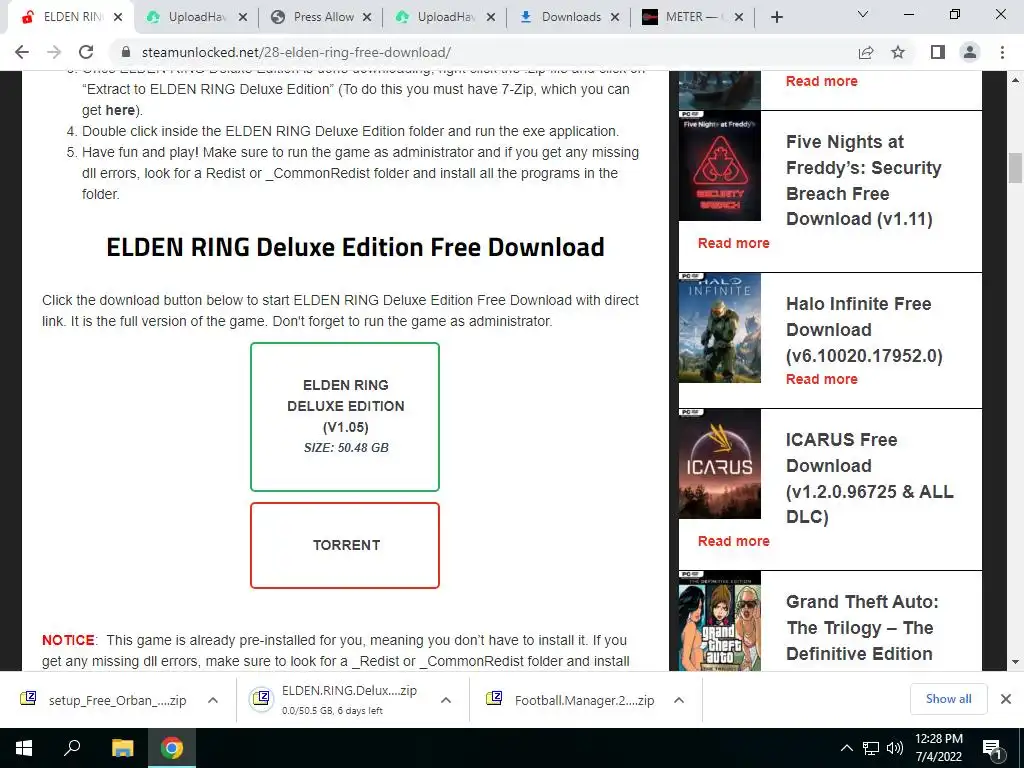The image size is (1024, 768).
Task: Click the padlock site info icon
Action: click(x=127, y=52)
